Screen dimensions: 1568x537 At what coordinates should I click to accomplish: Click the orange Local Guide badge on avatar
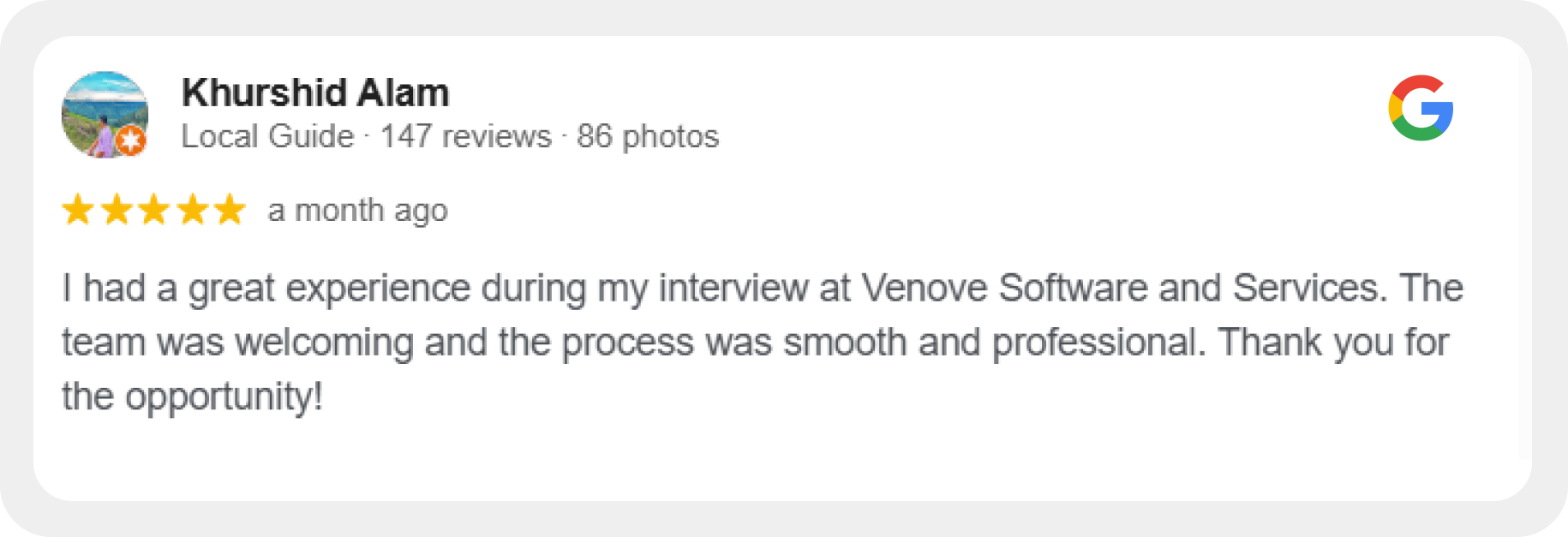click(130, 140)
